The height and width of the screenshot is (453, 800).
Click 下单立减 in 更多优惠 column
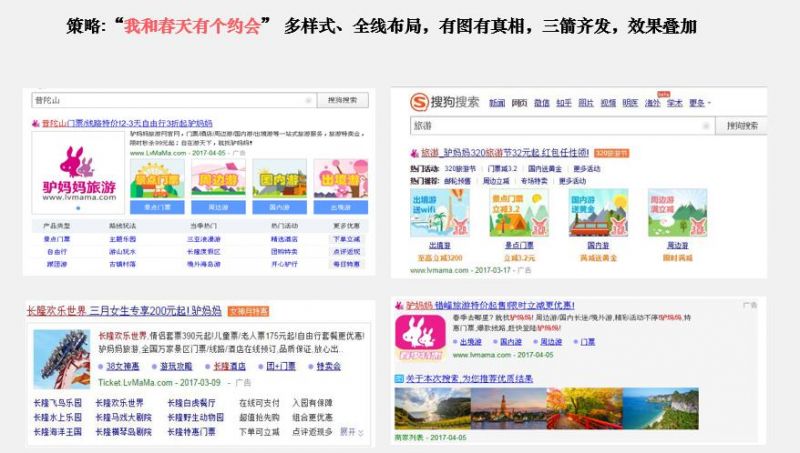(x=346, y=239)
